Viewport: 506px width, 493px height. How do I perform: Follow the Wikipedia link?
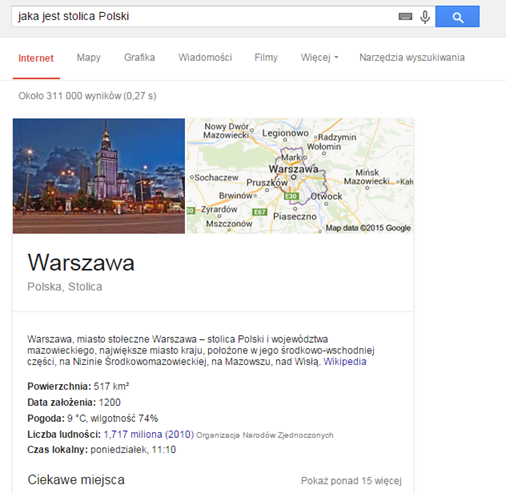pos(345,362)
